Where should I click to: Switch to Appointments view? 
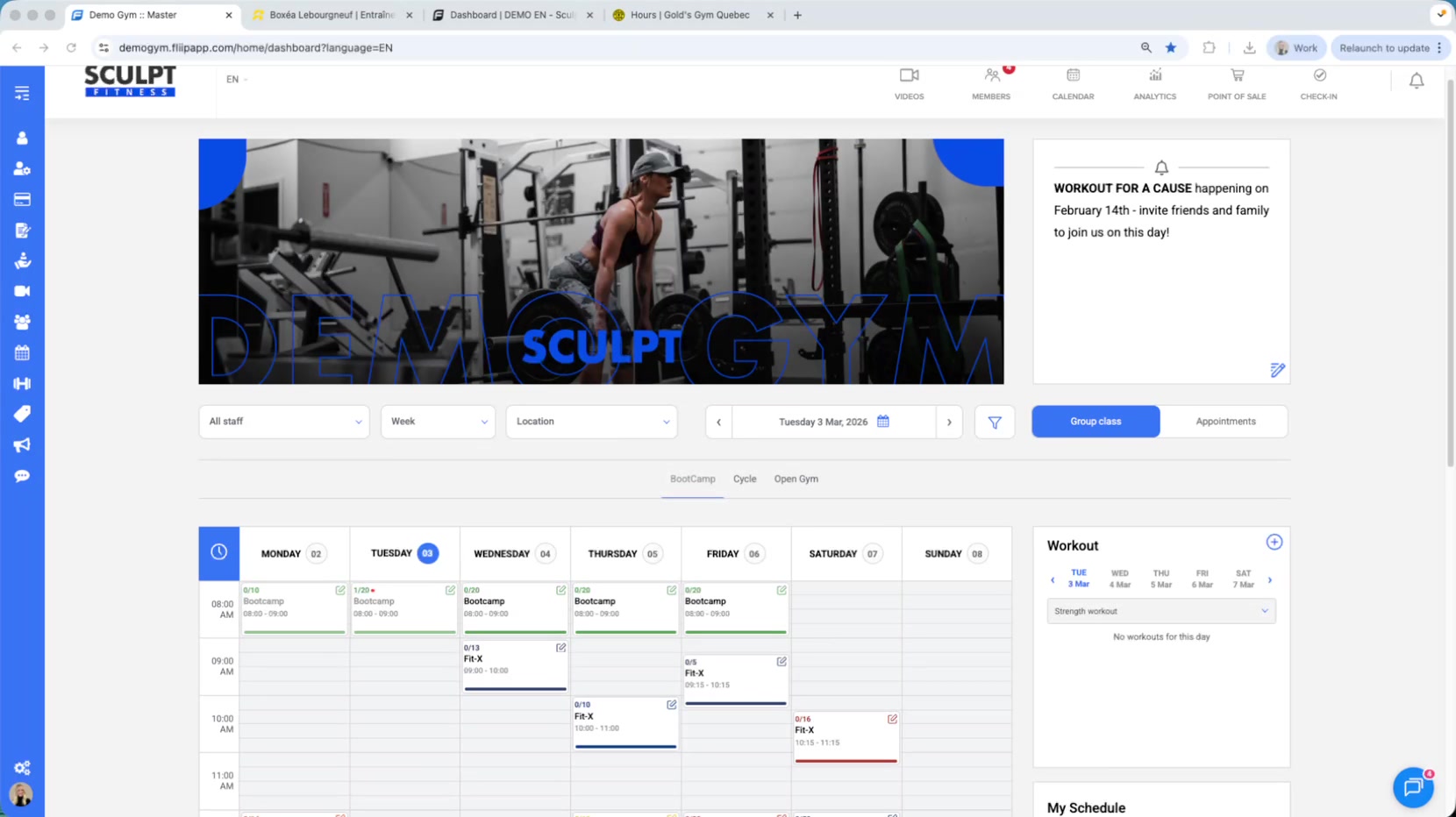pos(1224,422)
